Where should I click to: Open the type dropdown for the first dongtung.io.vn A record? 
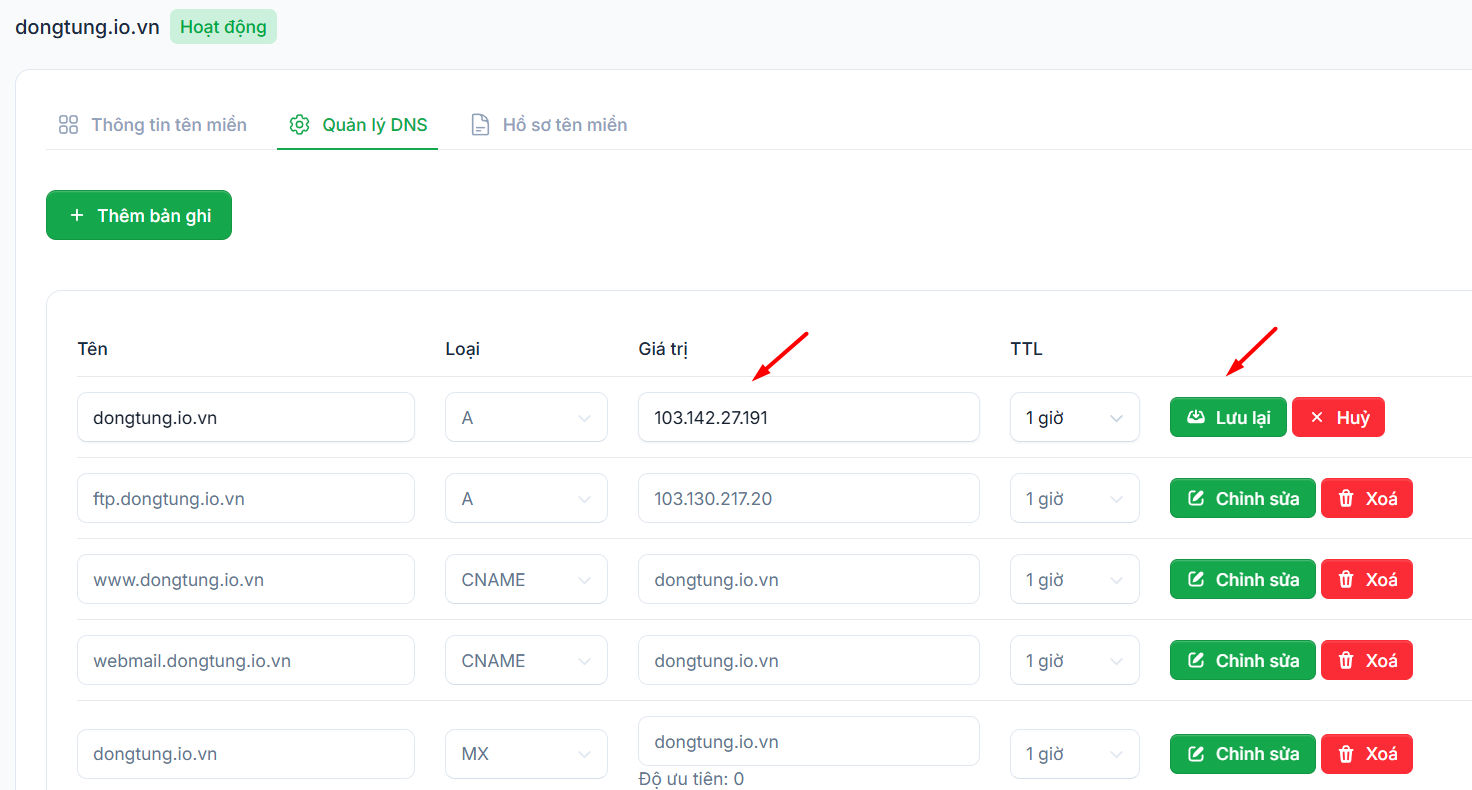(x=526, y=417)
